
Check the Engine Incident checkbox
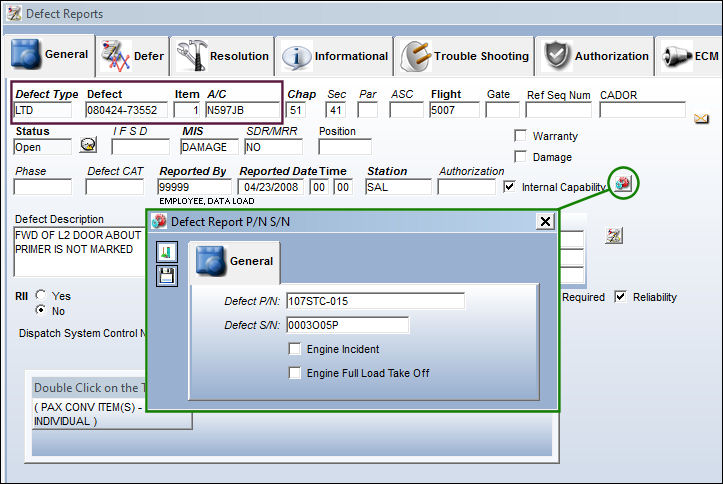pyautogui.click(x=295, y=348)
